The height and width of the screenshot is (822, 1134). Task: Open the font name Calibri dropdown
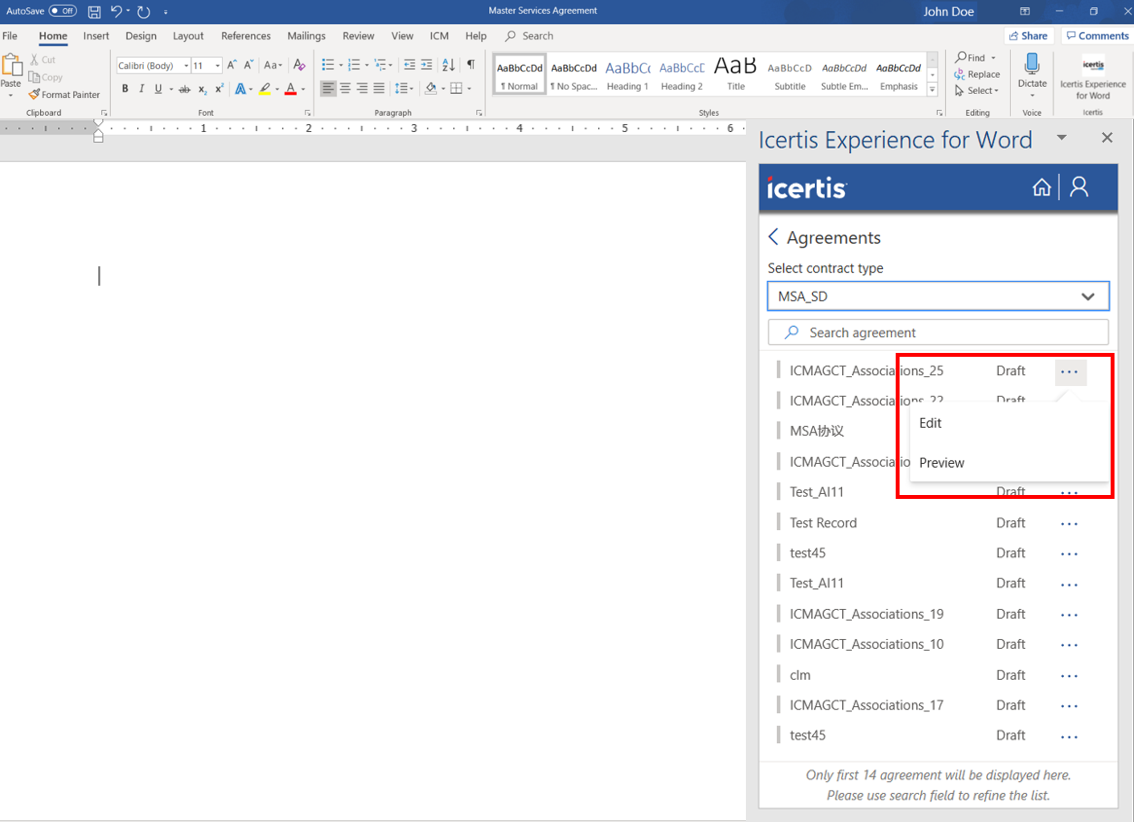pyautogui.click(x=186, y=66)
